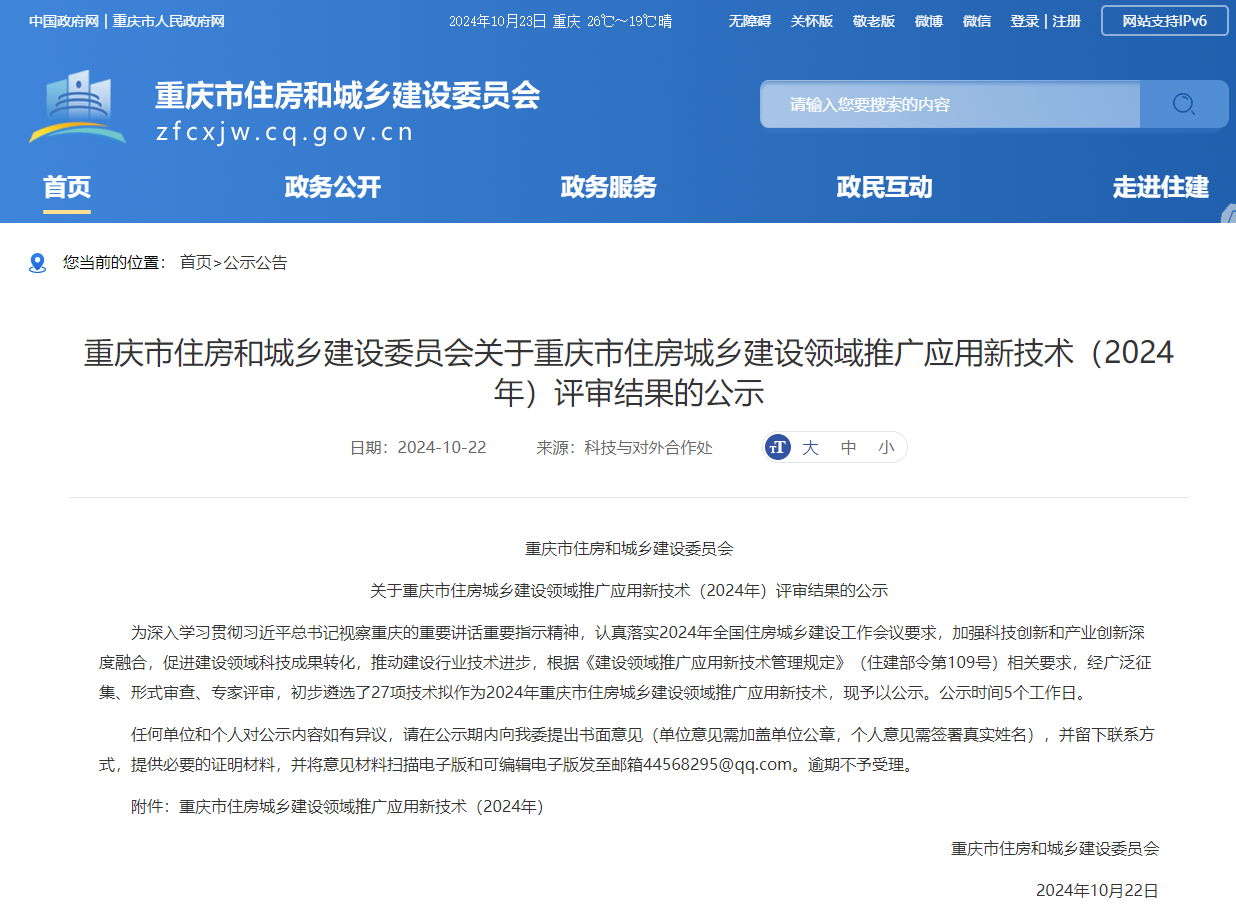Image resolution: width=1236 pixels, height=905 pixels.
Task: Open the 政务服务 menu
Action: pos(608,187)
